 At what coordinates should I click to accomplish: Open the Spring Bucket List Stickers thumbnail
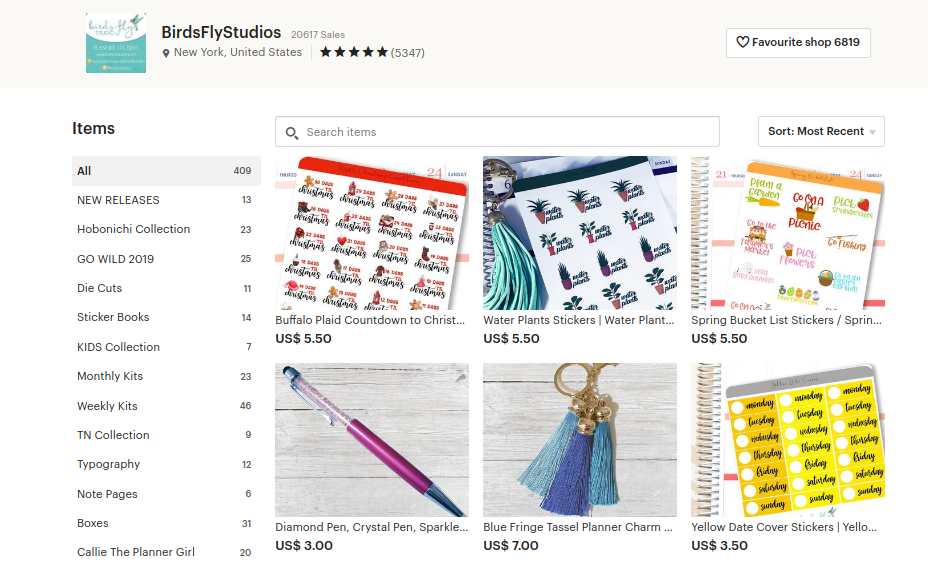788,233
